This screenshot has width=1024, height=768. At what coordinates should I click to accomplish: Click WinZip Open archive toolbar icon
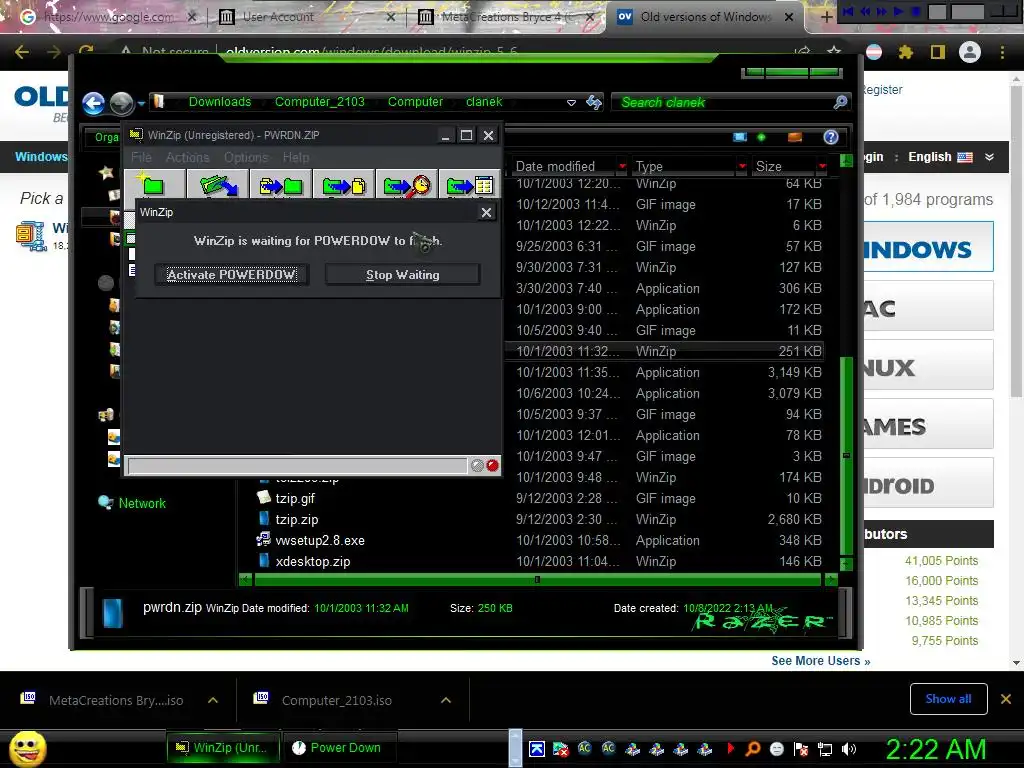point(217,184)
